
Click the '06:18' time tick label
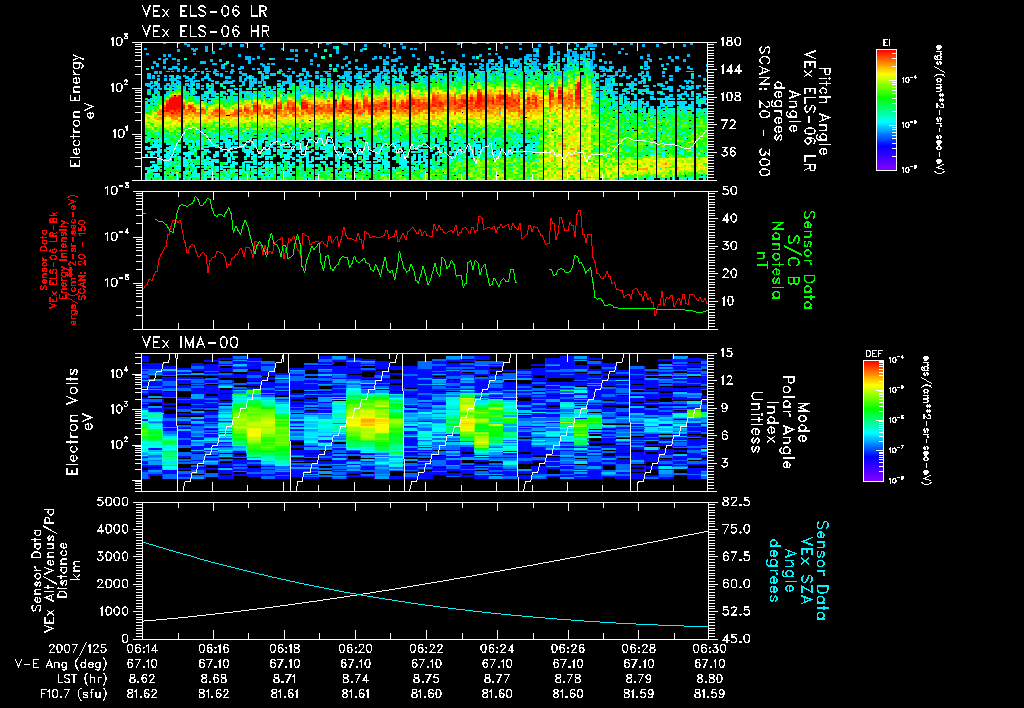[x=284, y=650]
